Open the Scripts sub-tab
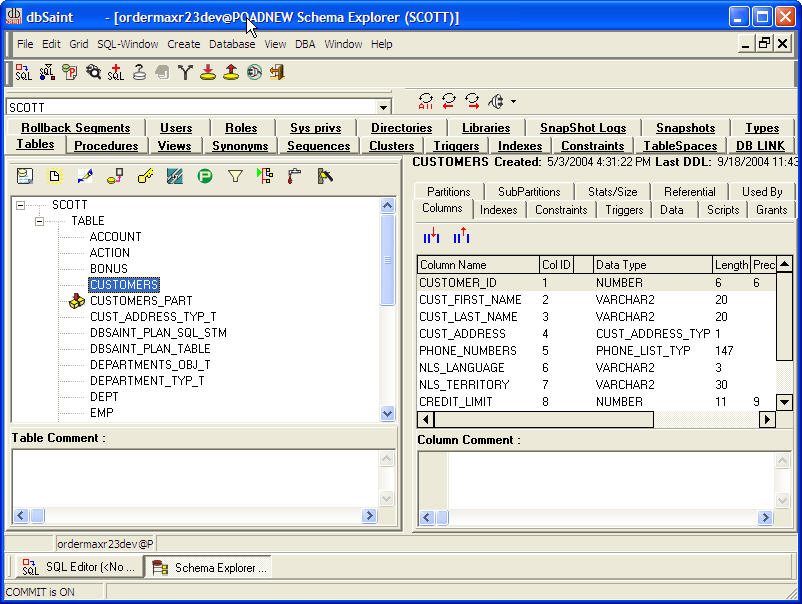Image resolution: width=802 pixels, height=604 pixels. tap(723, 210)
